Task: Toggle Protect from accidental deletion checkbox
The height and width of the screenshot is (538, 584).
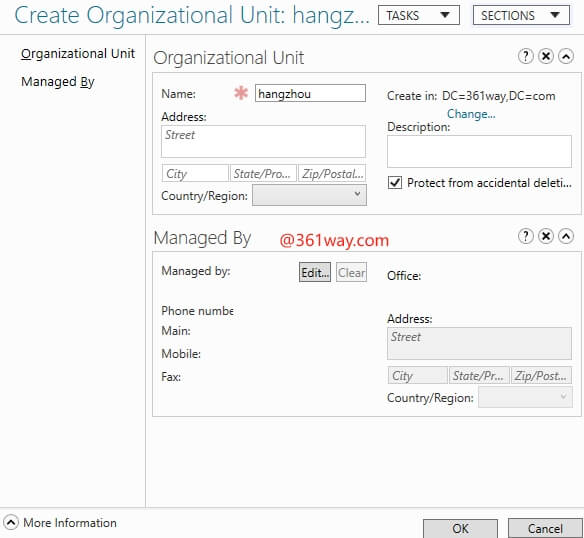Action: tap(395, 183)
